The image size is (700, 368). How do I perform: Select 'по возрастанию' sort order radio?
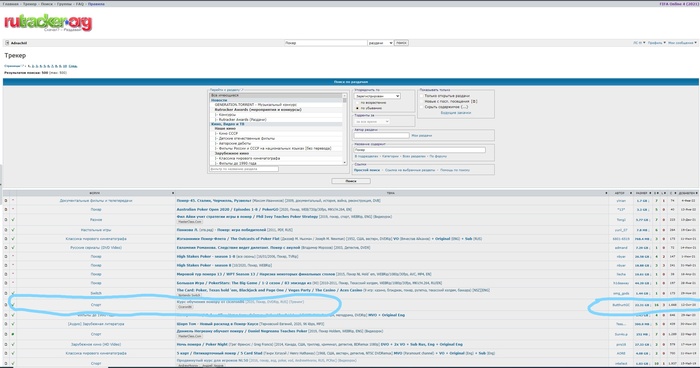tap(357, 103)
